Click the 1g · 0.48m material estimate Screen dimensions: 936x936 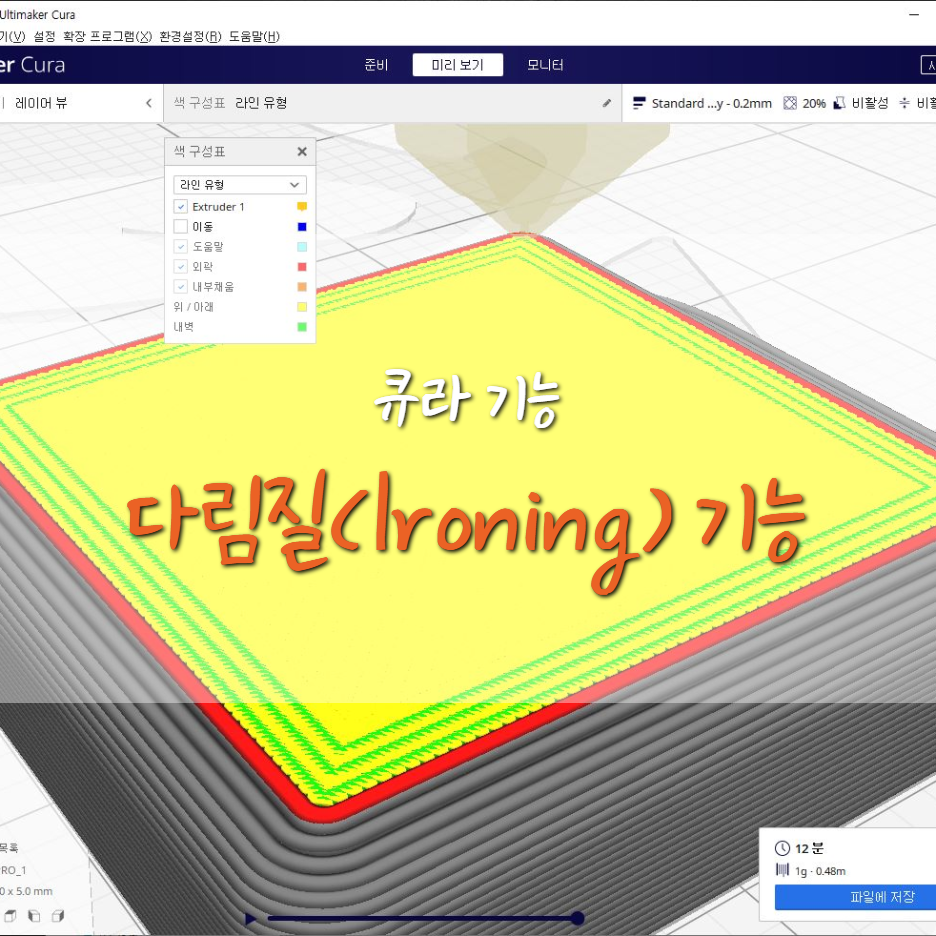(x=820, y=871)
